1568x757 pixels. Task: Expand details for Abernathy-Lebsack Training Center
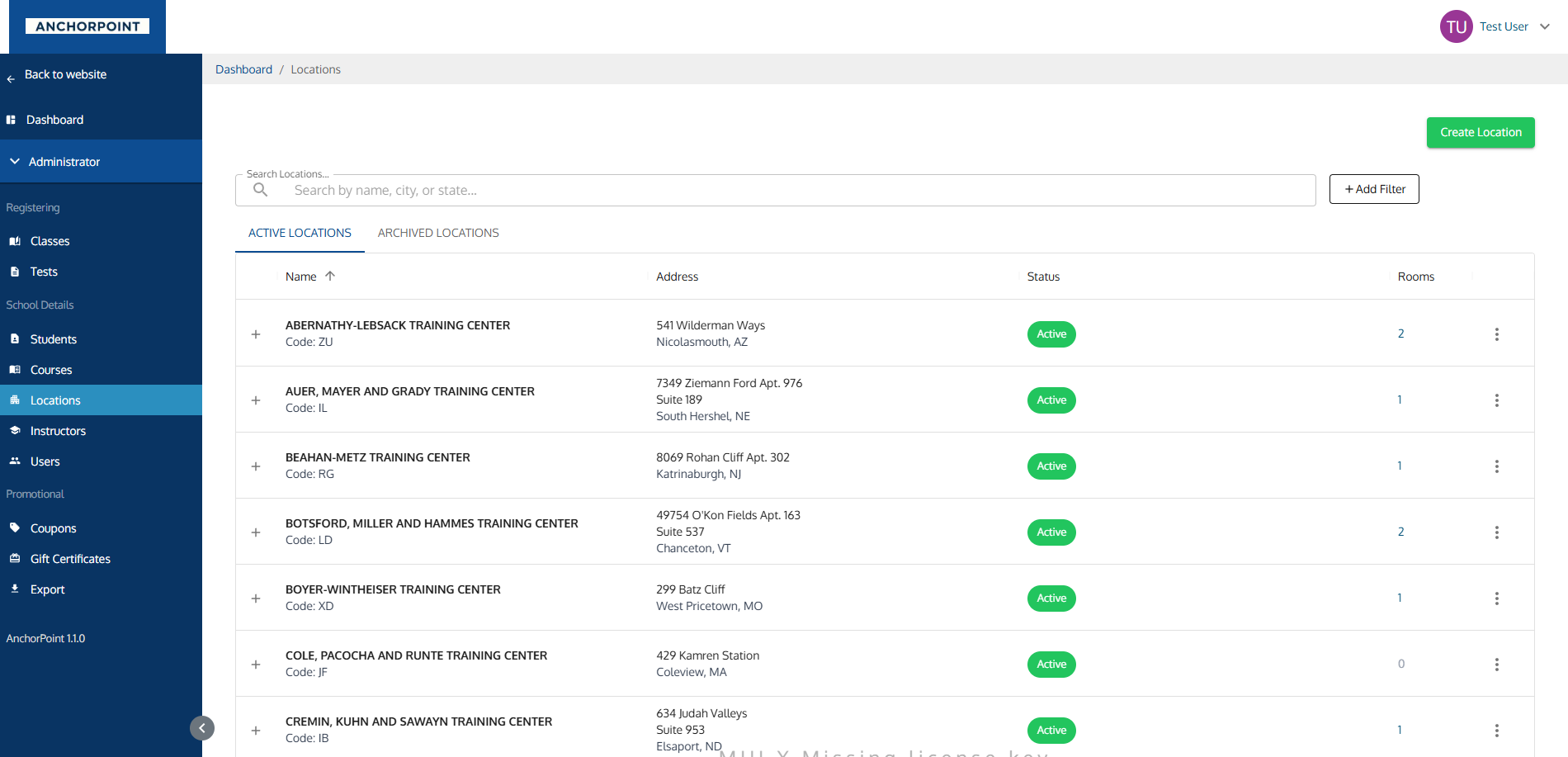[256, 334]
